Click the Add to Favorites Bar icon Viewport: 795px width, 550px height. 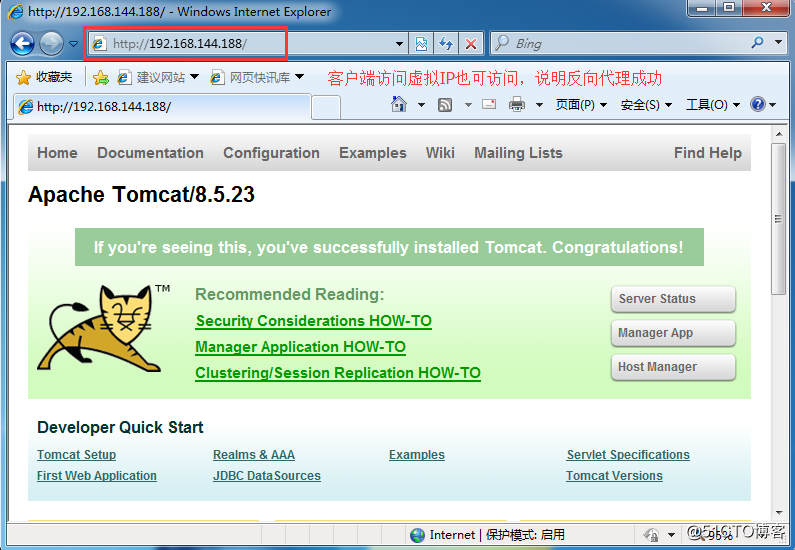click(x=101, y=78)
